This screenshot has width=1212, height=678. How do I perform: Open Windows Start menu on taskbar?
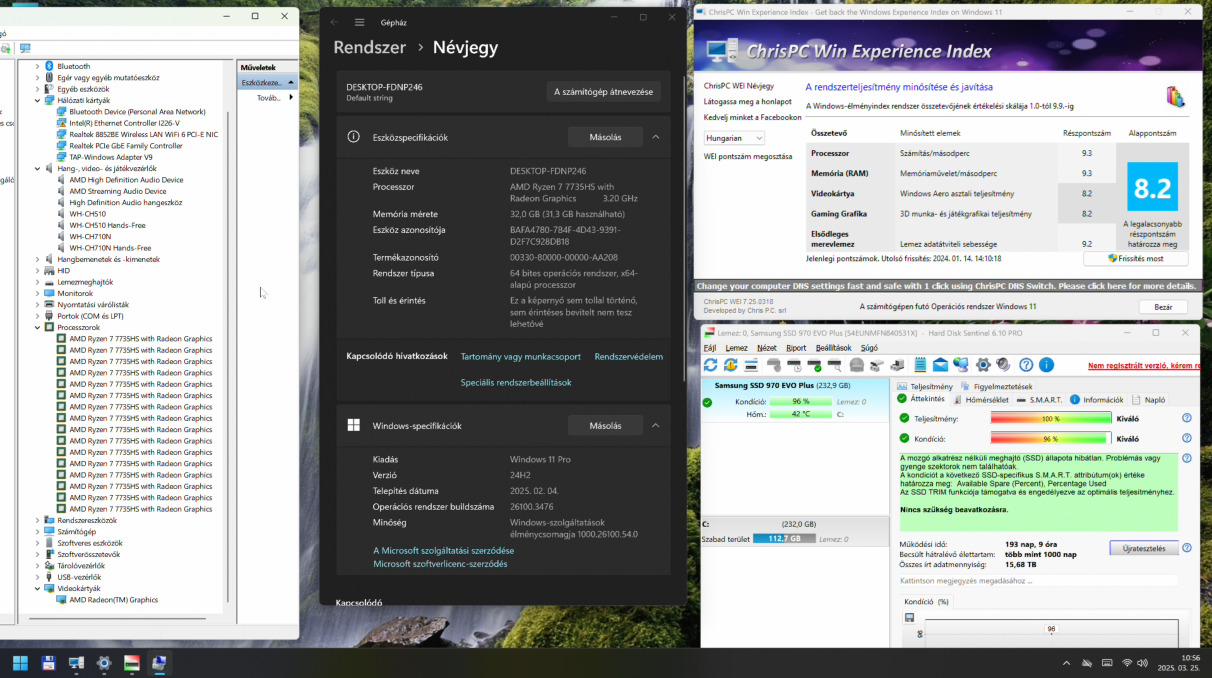[20, 662]
